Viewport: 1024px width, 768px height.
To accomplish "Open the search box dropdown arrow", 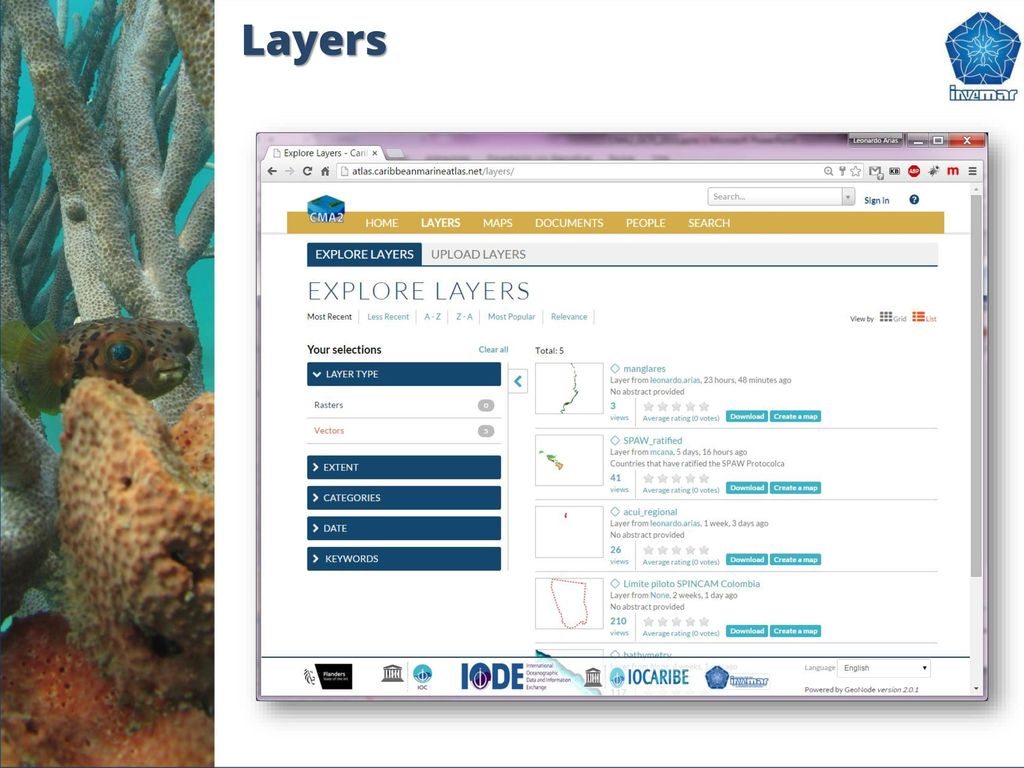I will click(x=848, y=197).
